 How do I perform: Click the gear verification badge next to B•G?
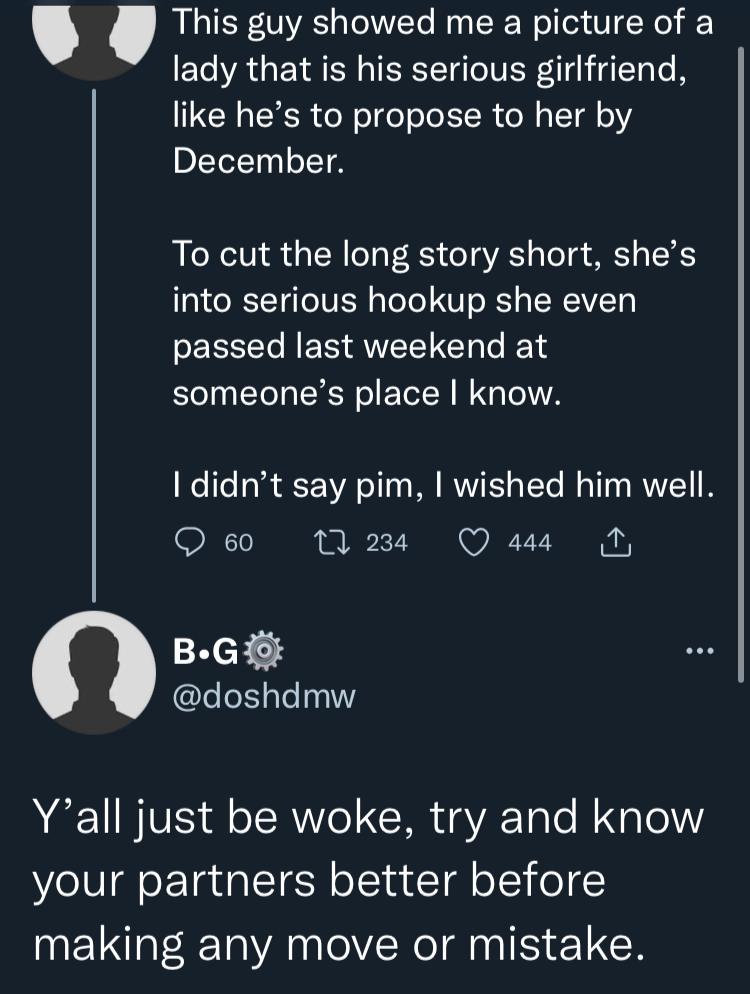coord(262,650)
